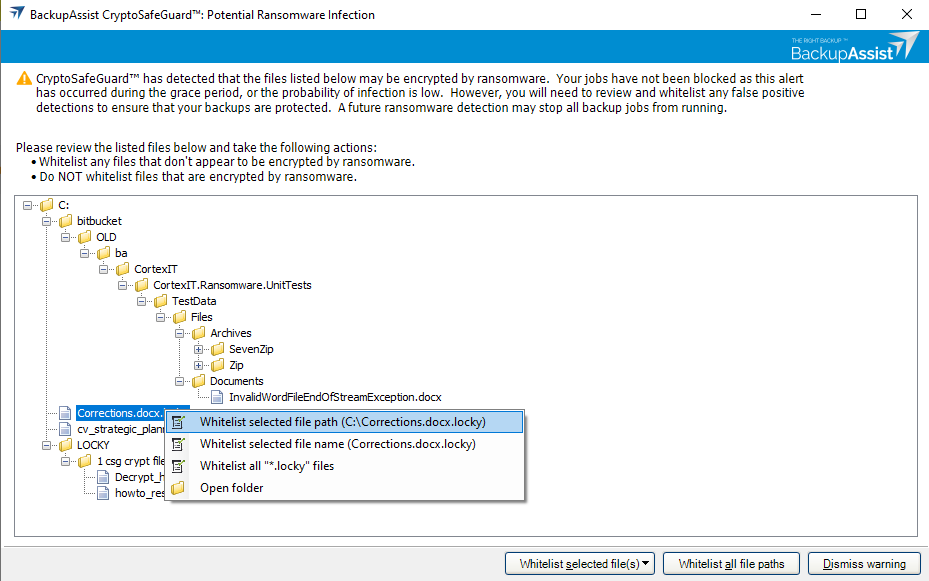Collapse the ba folder node
Viewport: 929px width, 581px height.
pos(84,253)
